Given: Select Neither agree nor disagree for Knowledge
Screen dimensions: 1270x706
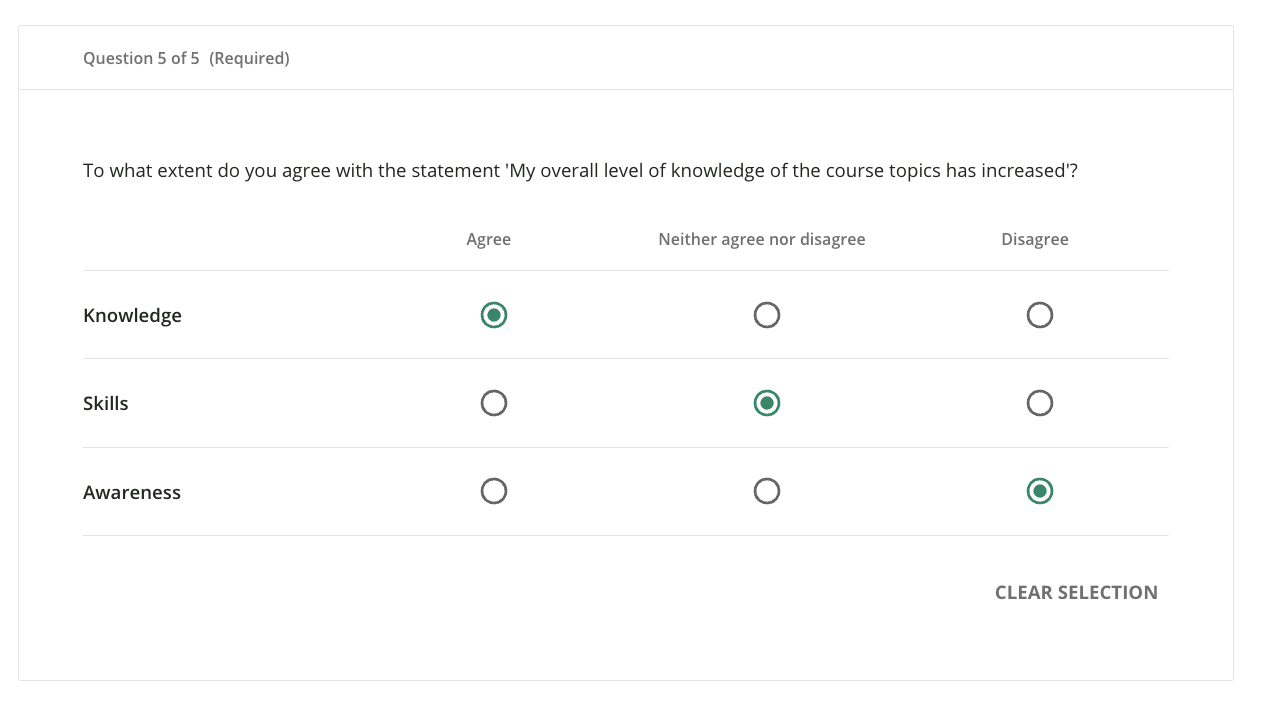Looking at the screenshot, I should tap(766, 315).
